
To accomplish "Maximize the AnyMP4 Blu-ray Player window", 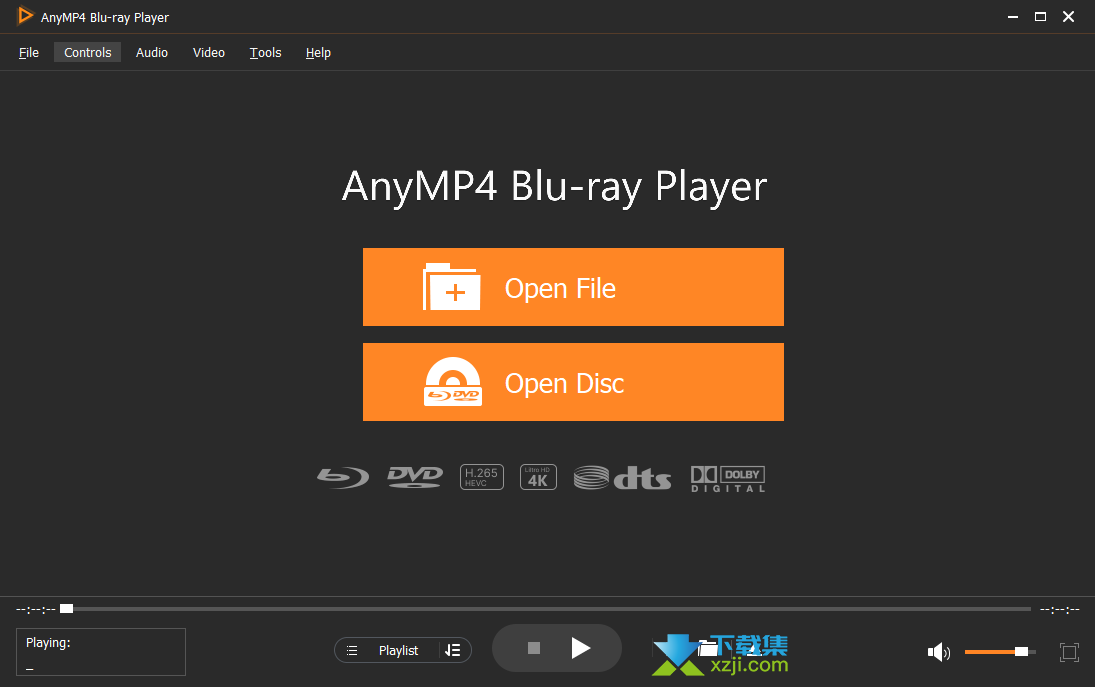I will (x=1041, y=17).
